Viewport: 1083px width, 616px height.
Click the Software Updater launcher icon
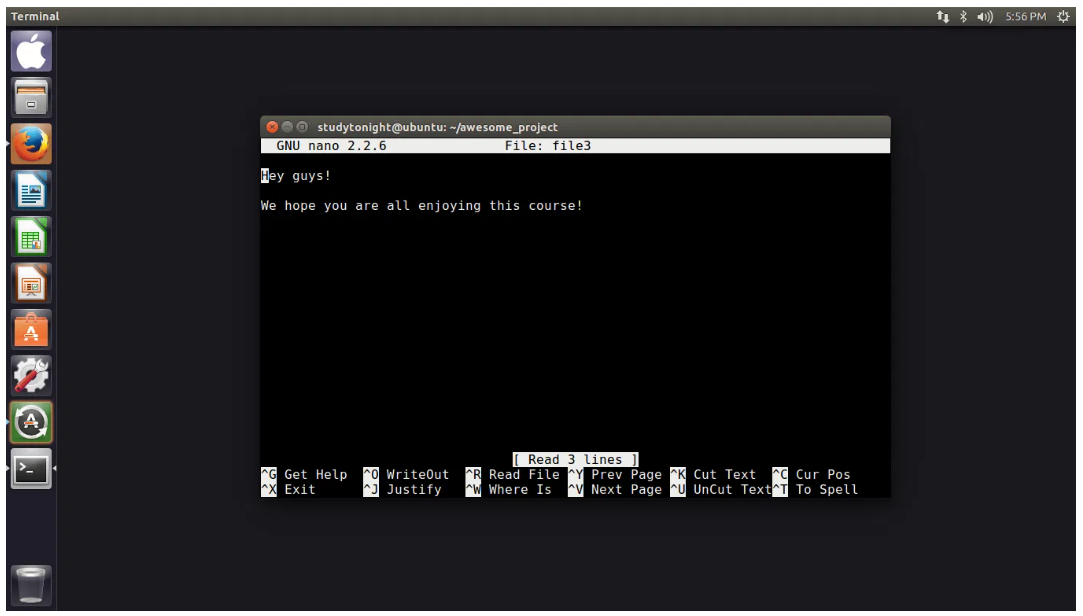click(x=30, y=423)
